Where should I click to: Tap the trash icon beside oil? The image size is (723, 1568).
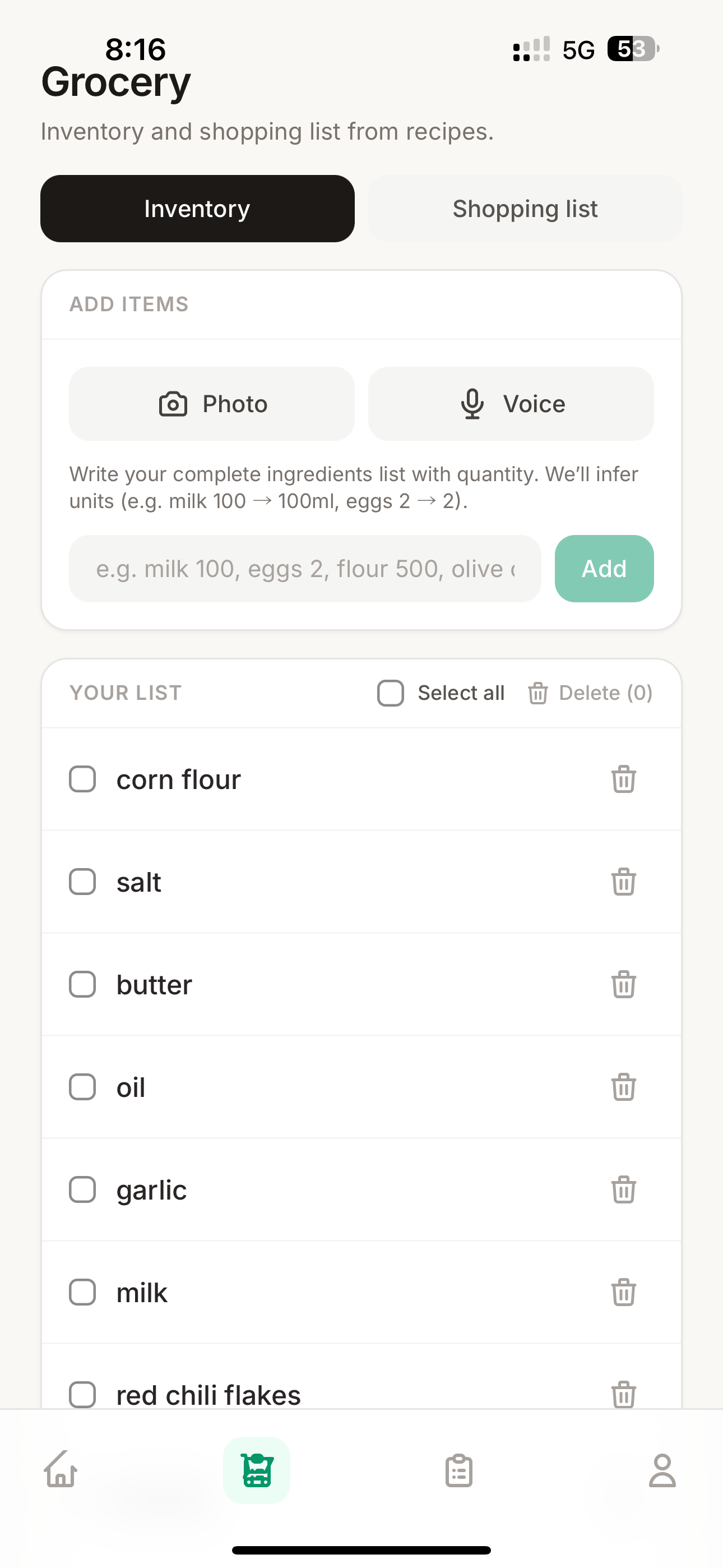(x=623, y=1087)
